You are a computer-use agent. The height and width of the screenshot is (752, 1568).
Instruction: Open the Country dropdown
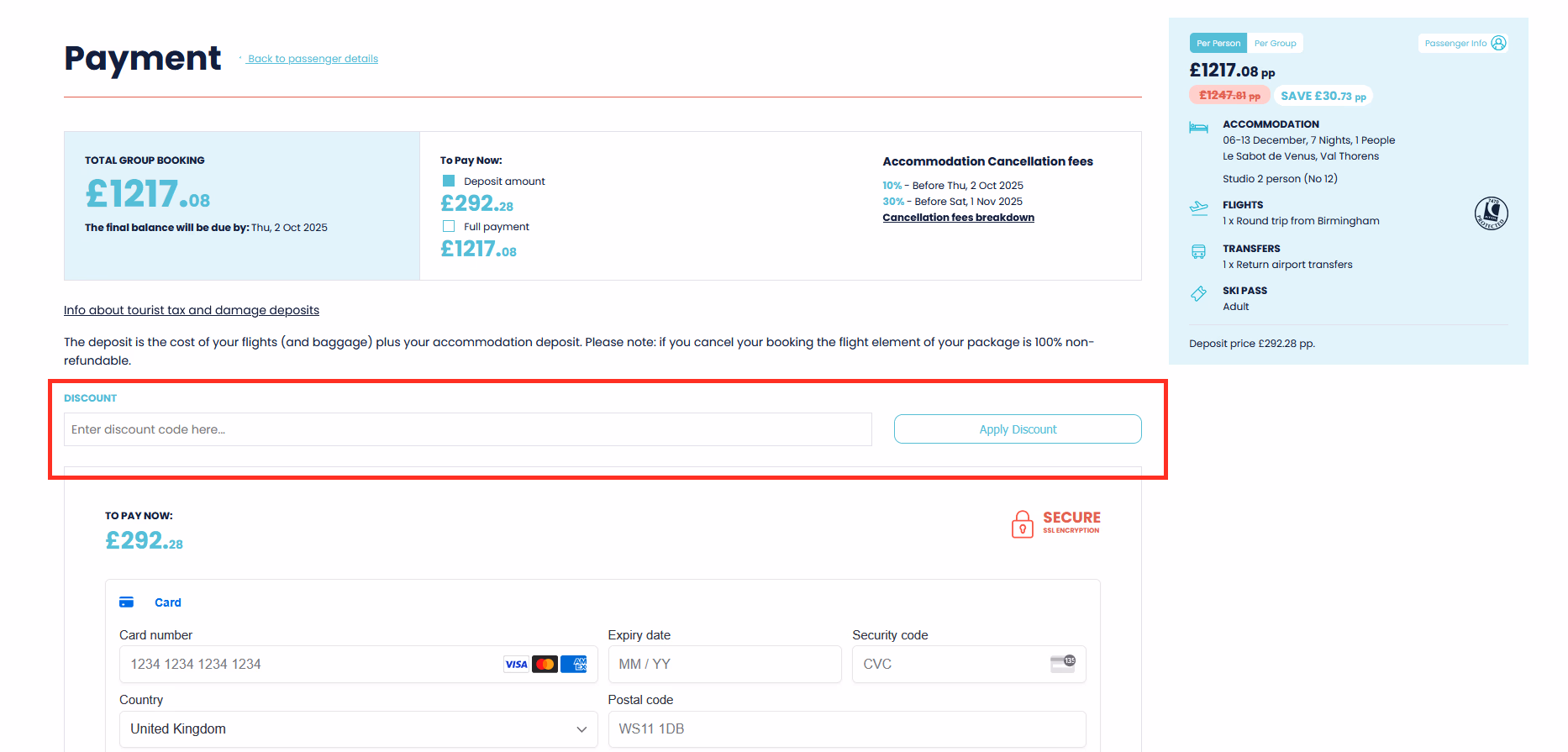pyautogui.click(x=358, y=728)
